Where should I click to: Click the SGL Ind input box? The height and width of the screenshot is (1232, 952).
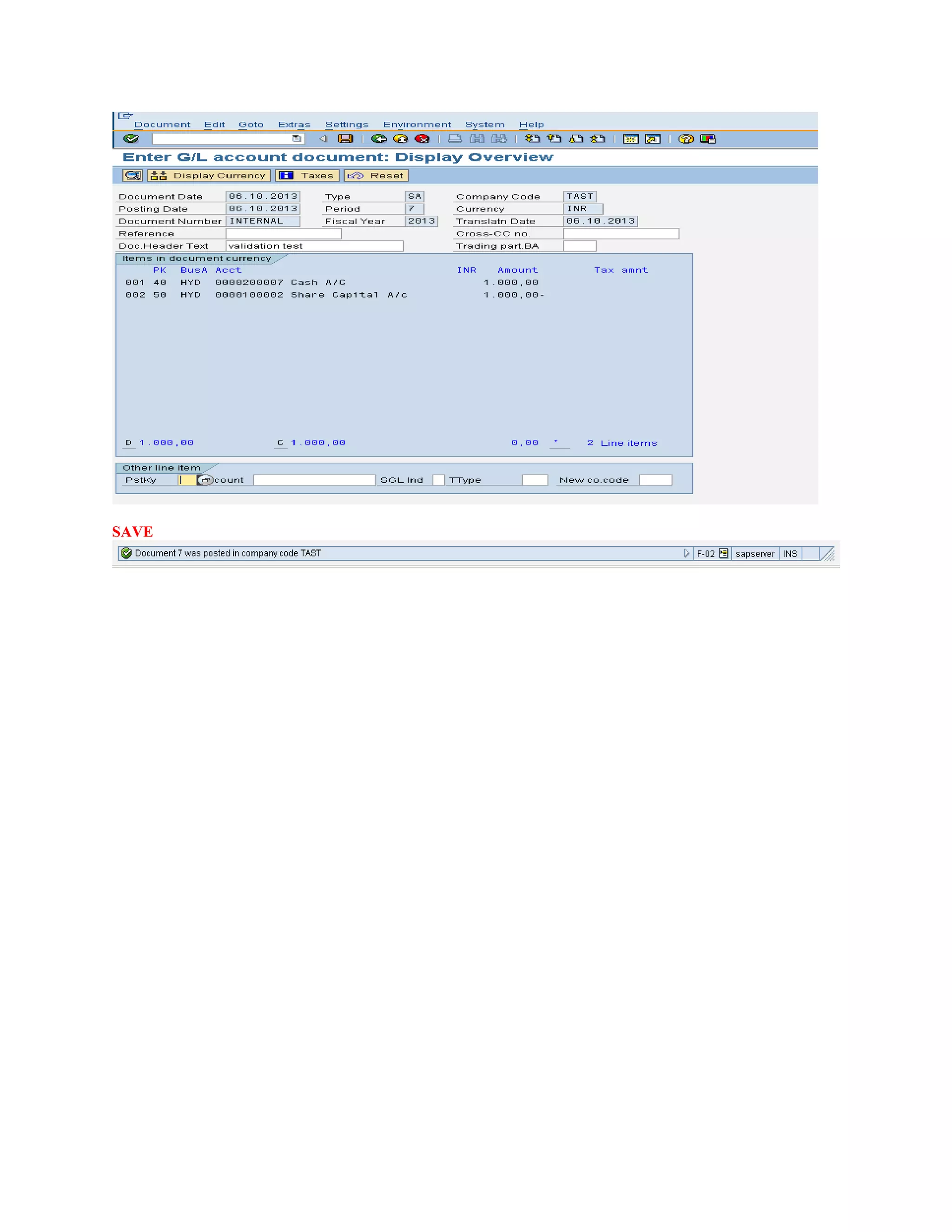(438, 480)
